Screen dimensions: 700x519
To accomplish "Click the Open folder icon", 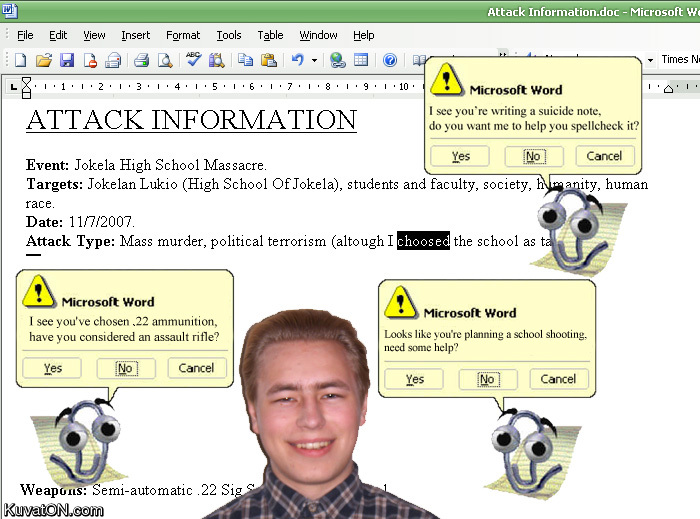I will [x=44, y=61].
